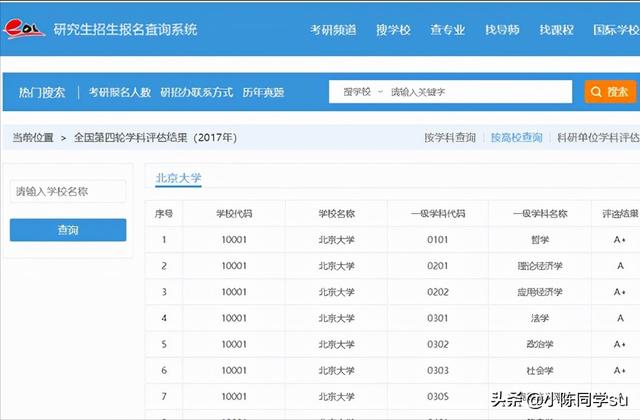Click subject code 0303 cell
This screenshot has height=420, width=640.
coord(438,370)
